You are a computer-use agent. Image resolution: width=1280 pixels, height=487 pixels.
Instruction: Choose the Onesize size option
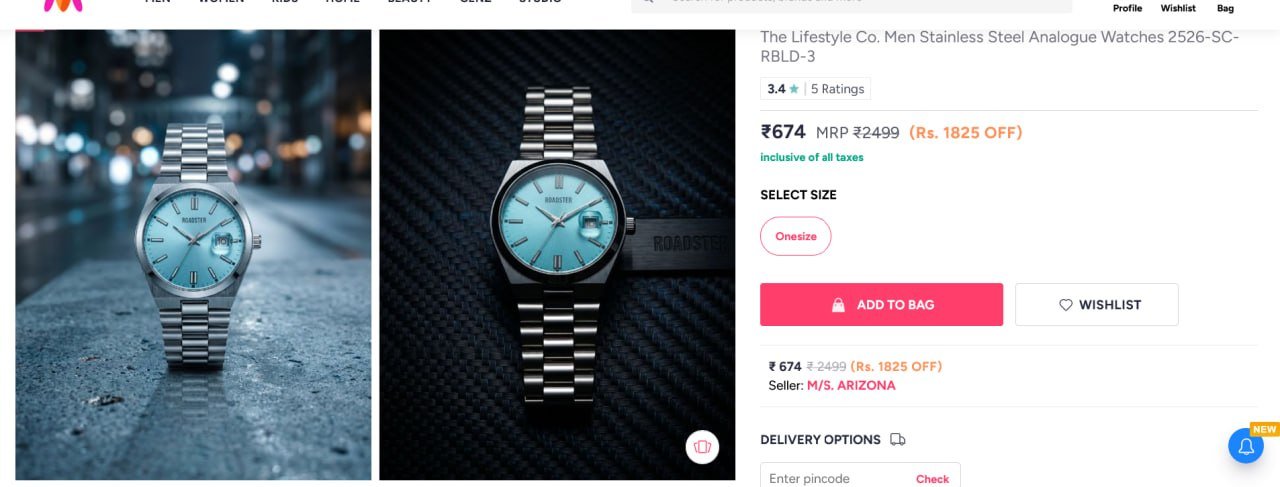(x=795, y=236)
